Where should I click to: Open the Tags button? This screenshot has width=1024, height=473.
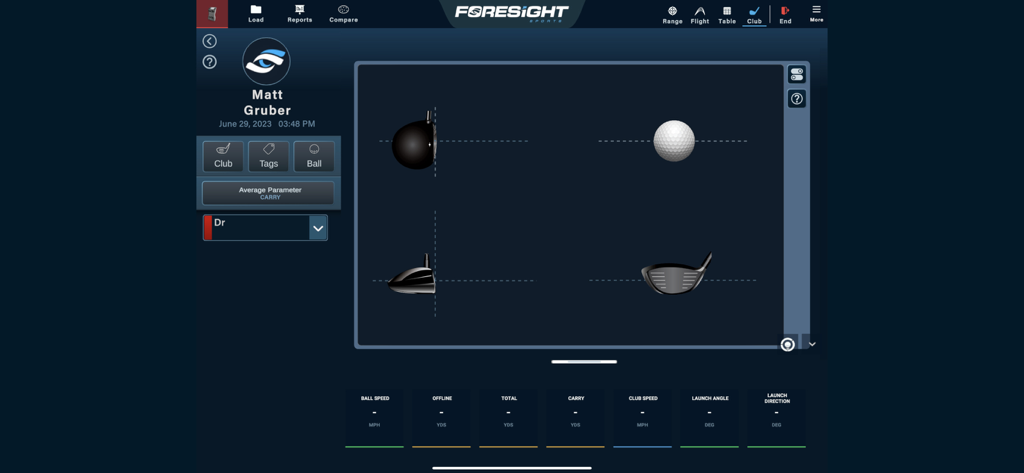[268, 157]
